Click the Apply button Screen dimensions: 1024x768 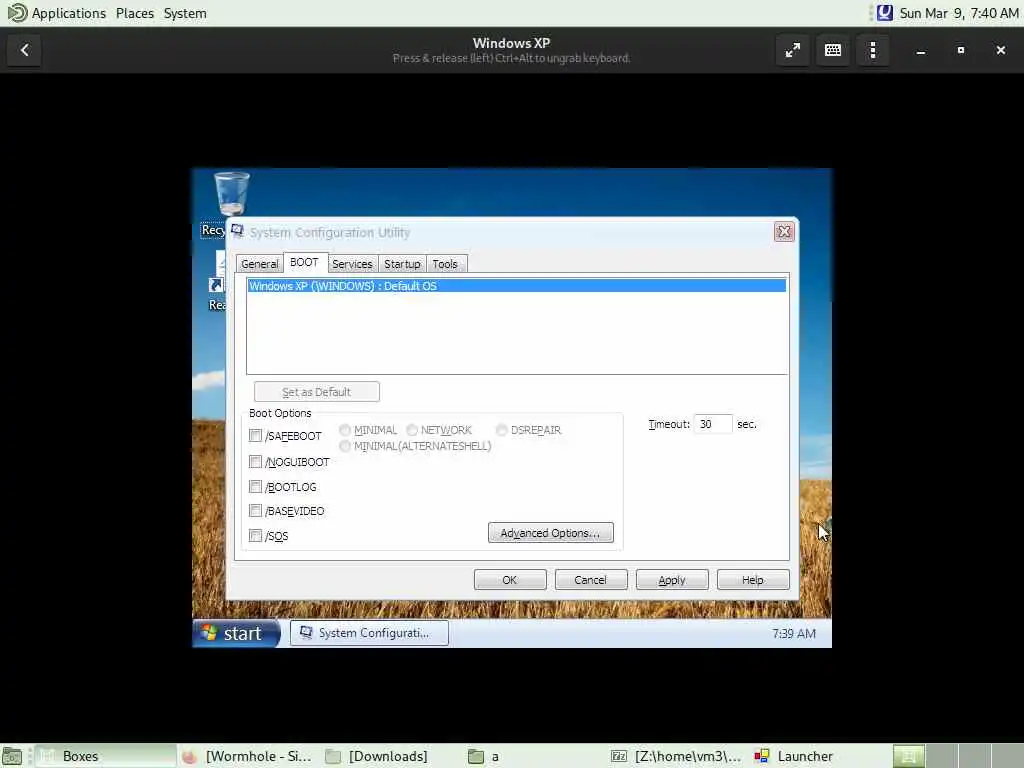672,580
